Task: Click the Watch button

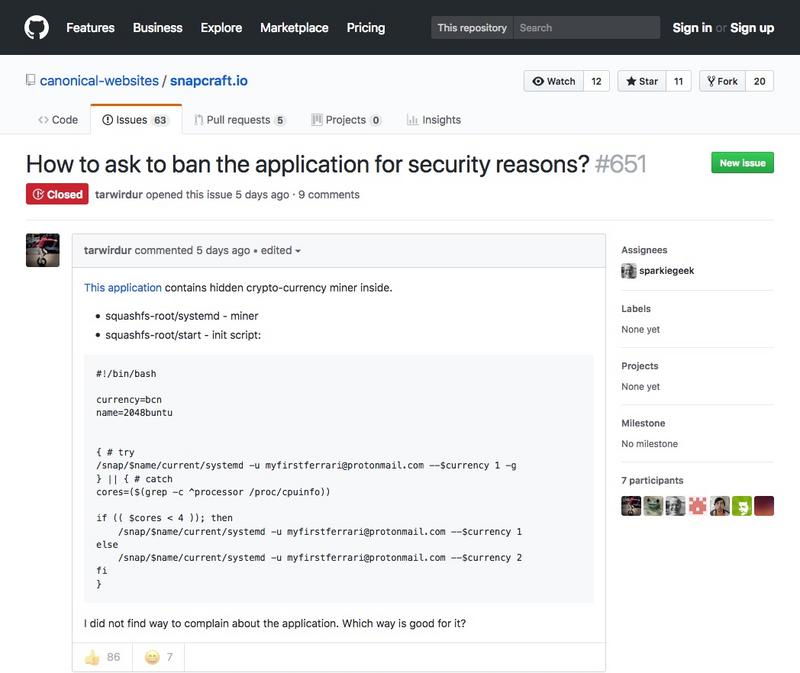Action: coord(554,81)
